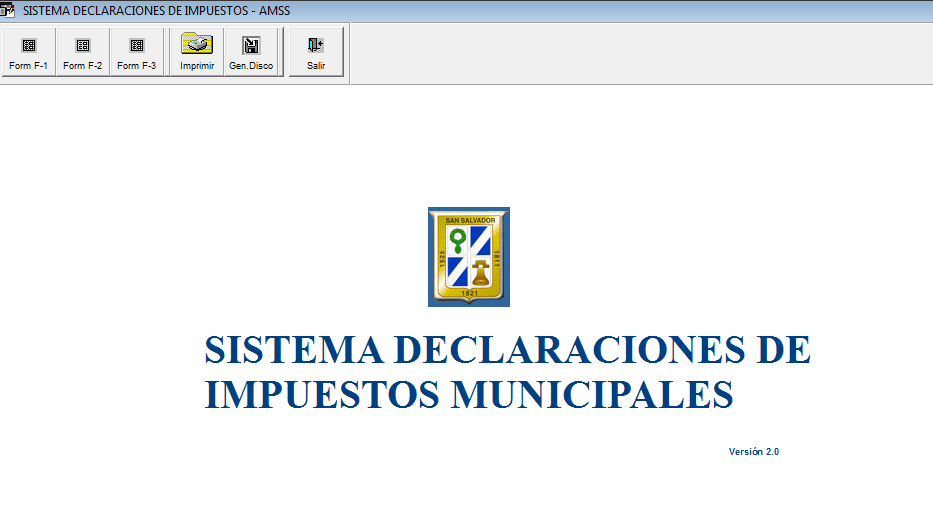
Task: Generate disk with Gen.Disco button
Action: click(x=251, y=52)
